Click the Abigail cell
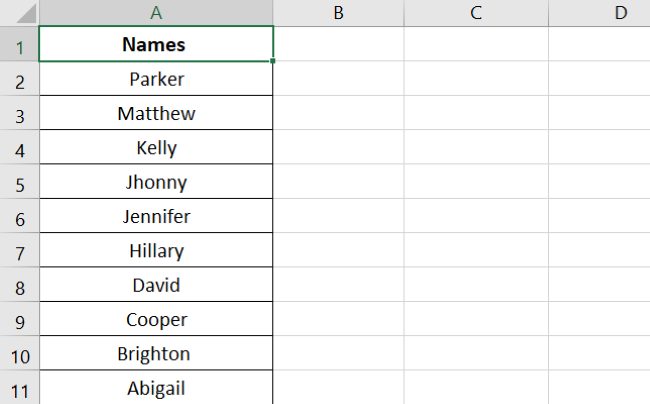This screenshot has height=404, width=650. 156,388
